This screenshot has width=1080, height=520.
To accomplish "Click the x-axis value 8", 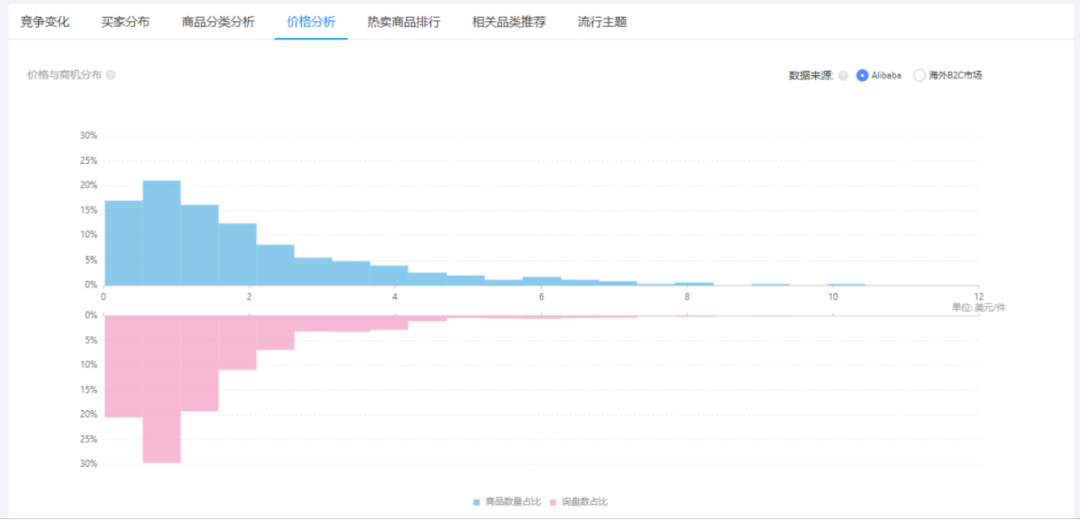I will [x=687, y=296].
